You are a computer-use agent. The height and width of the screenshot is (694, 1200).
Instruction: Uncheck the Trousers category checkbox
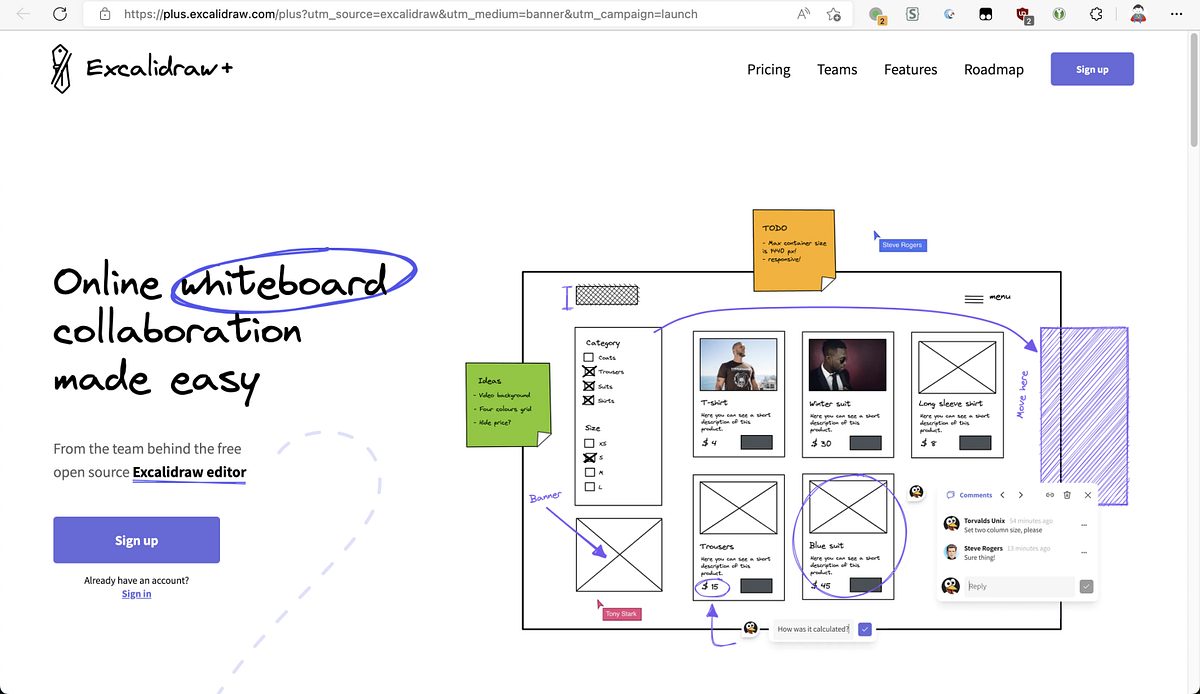pyautogui.click(x=589, y=371)
